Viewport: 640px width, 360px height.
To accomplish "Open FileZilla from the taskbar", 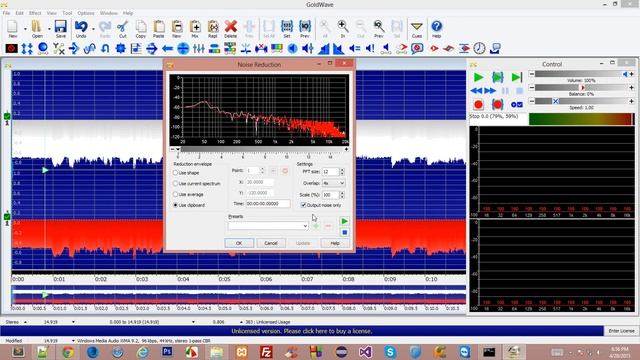I will click(266, 351).
